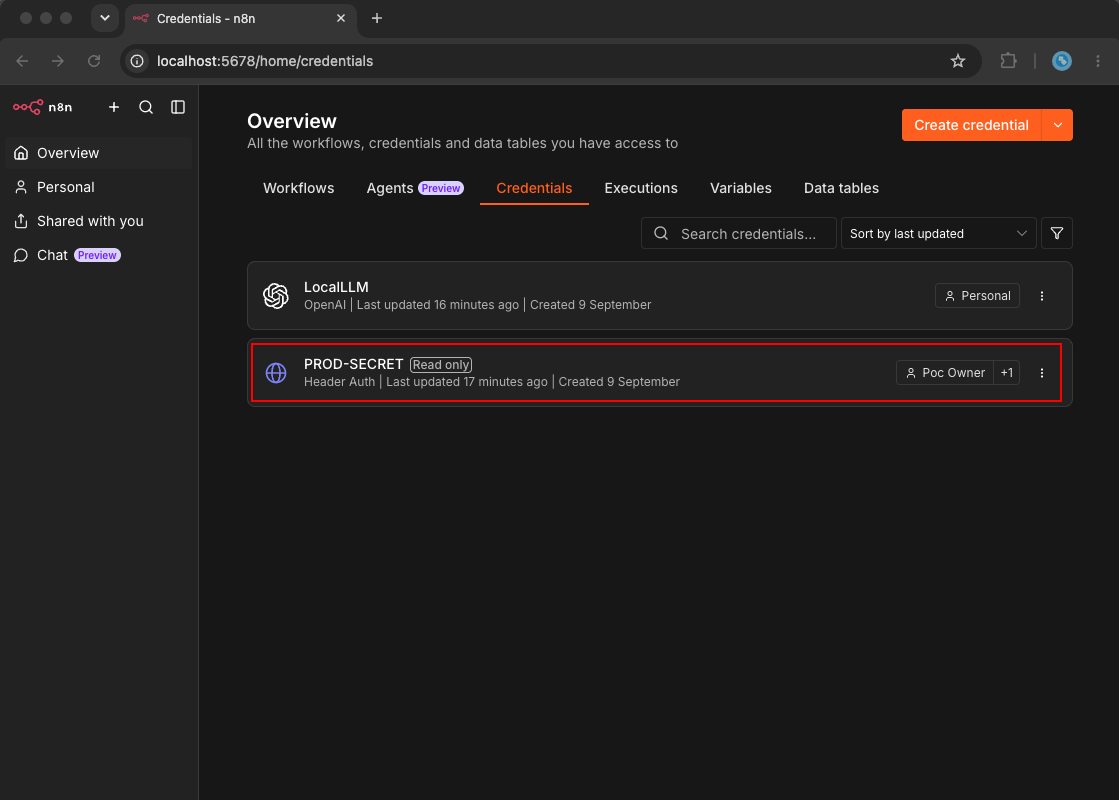Click the Read only badge
Image resolution: width=1119 pixels, height=800 pixels.
coord(441,365)
